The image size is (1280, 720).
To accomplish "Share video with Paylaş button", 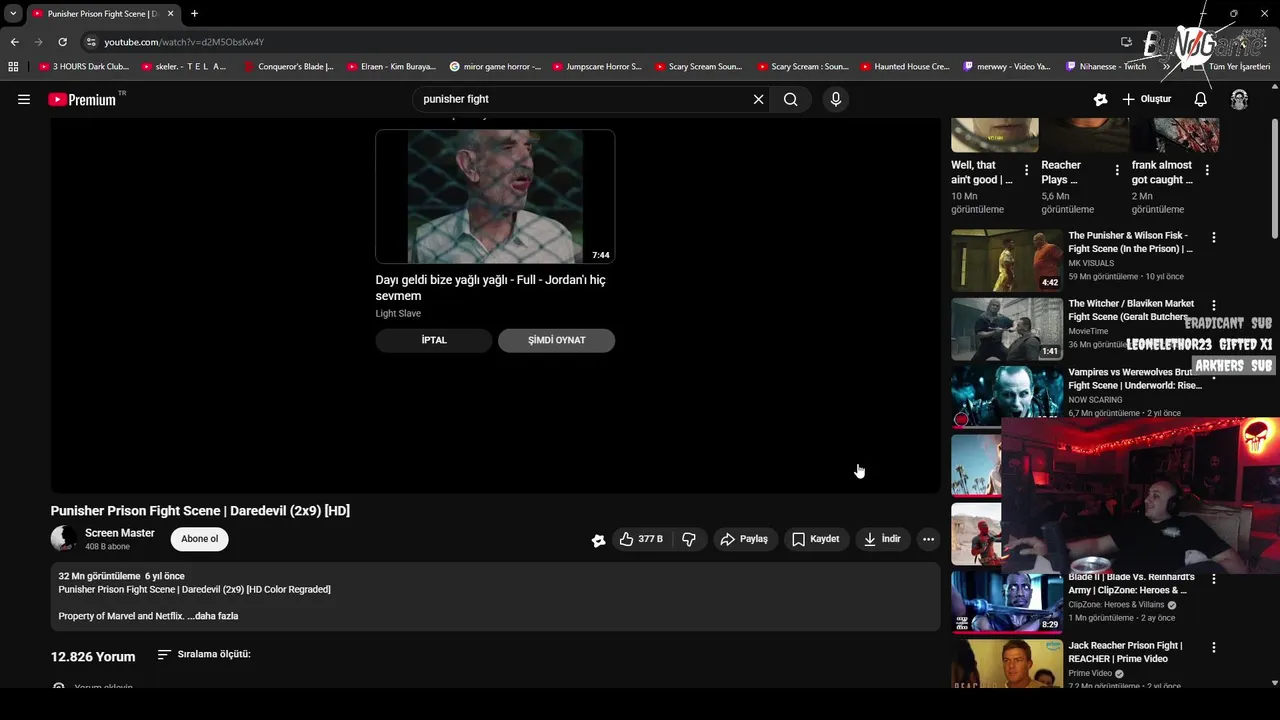I will [744, 539].
